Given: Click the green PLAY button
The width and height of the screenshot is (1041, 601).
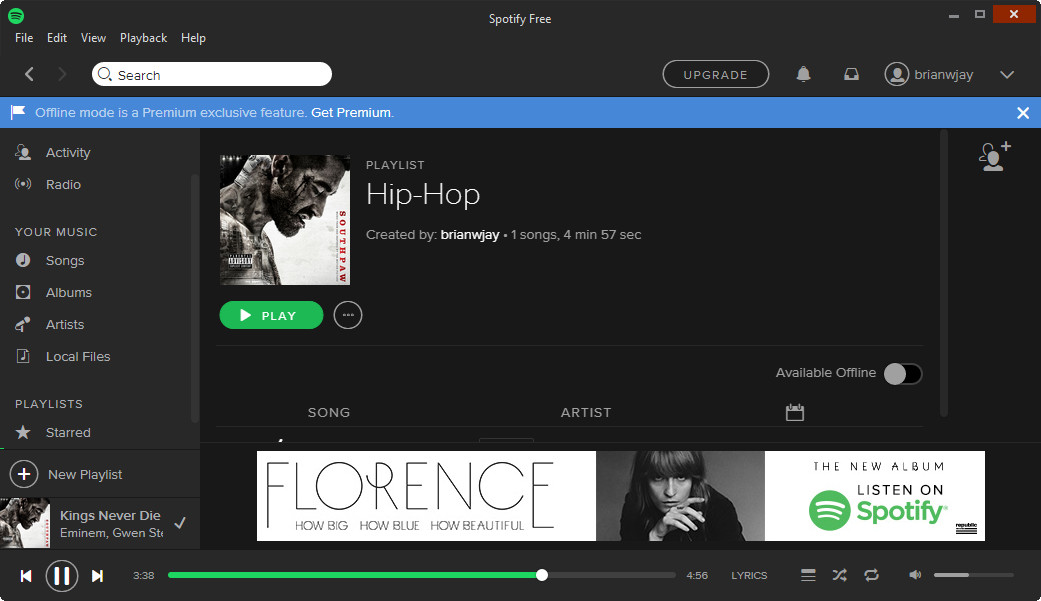Looking at the screenshot, I should coord(272,315).
